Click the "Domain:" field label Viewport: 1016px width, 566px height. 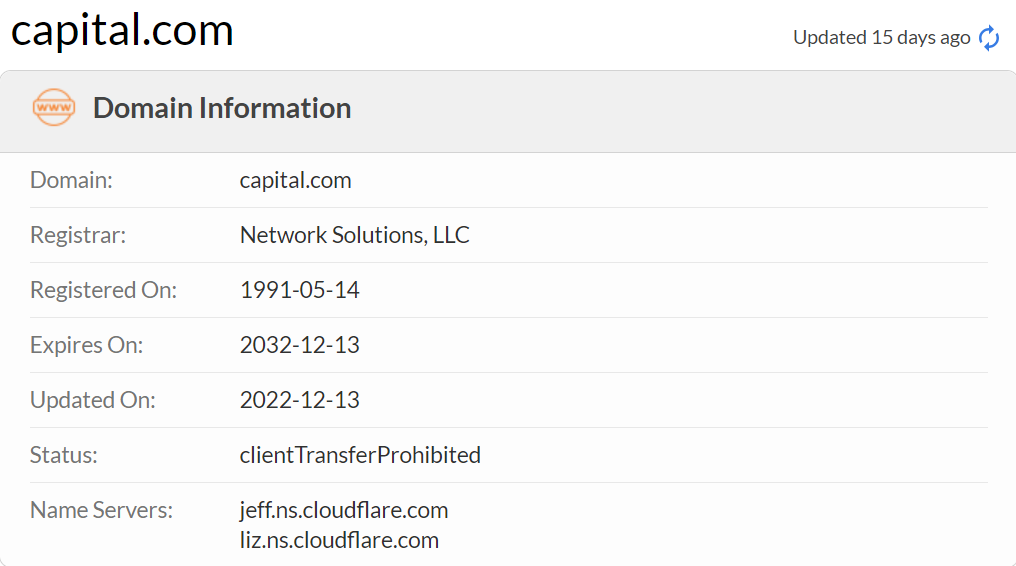tap(71, 181)
